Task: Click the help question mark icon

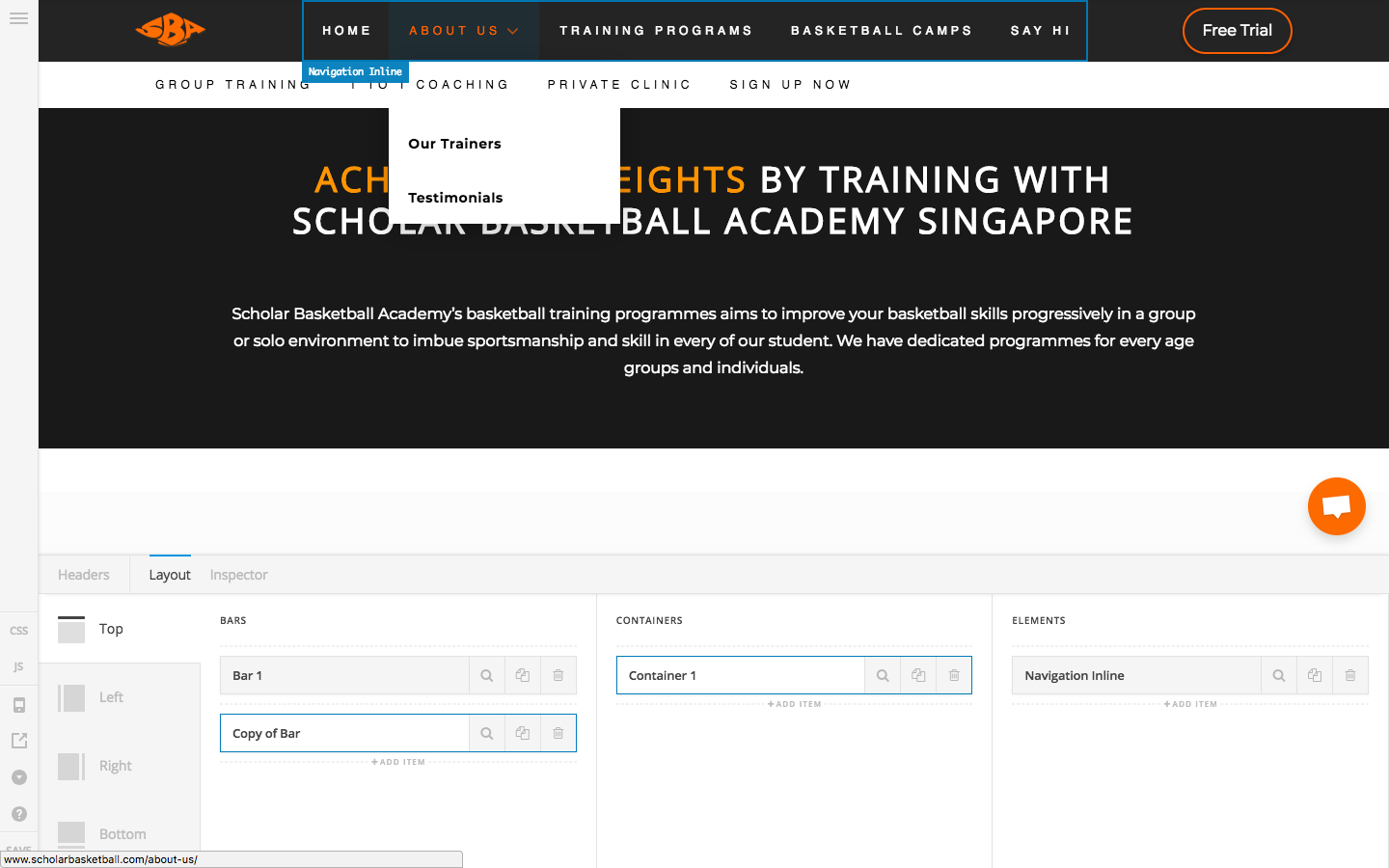Action: [18, 814]
